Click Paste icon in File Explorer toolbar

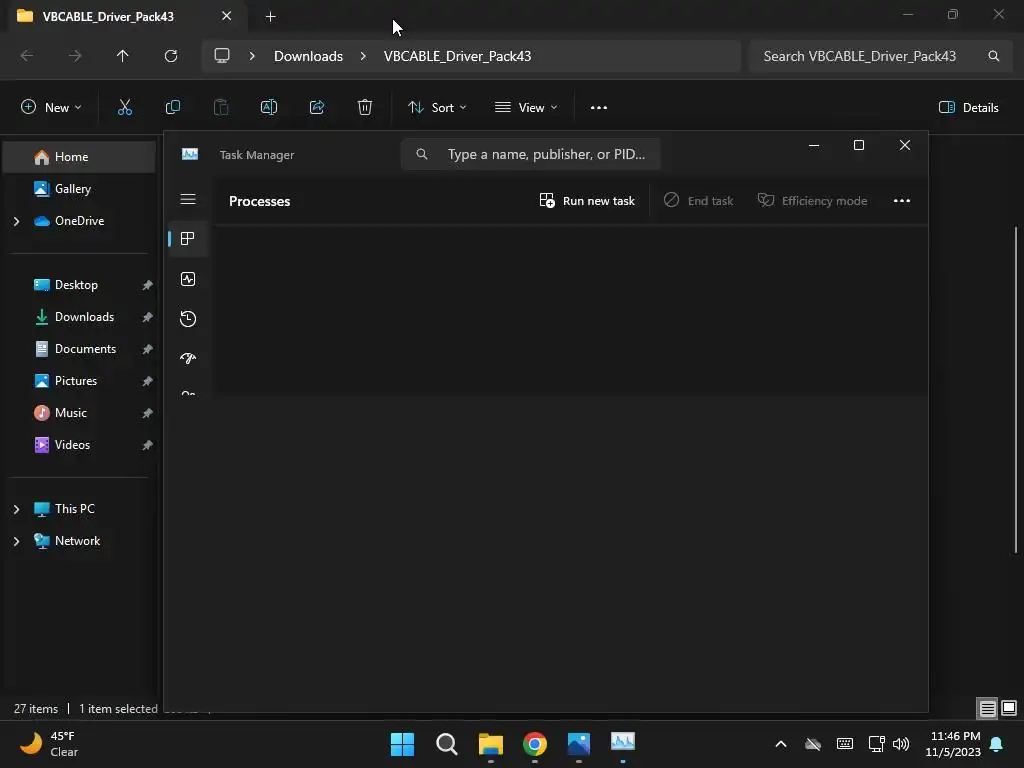[x=221, y=108]
